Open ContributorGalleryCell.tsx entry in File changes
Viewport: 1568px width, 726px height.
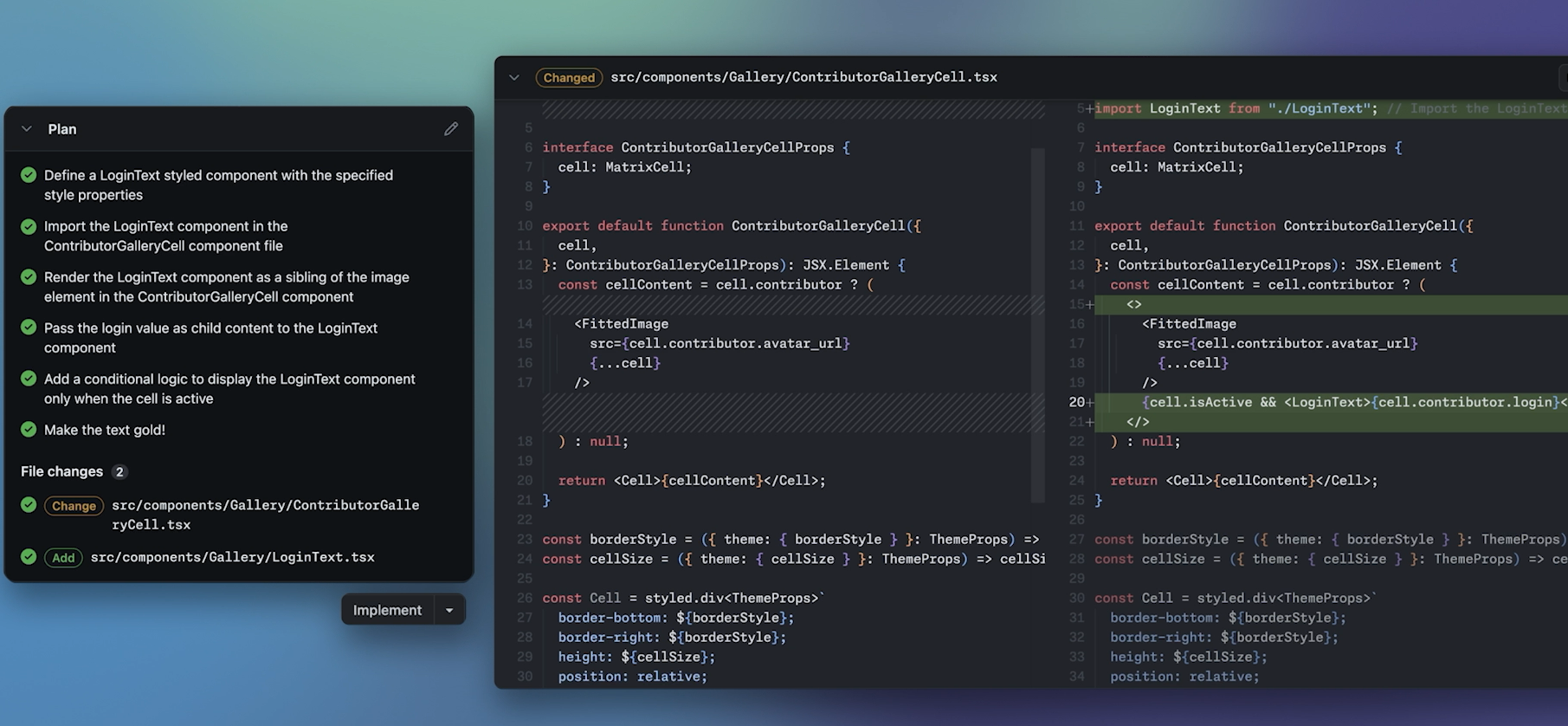point(265,515)
